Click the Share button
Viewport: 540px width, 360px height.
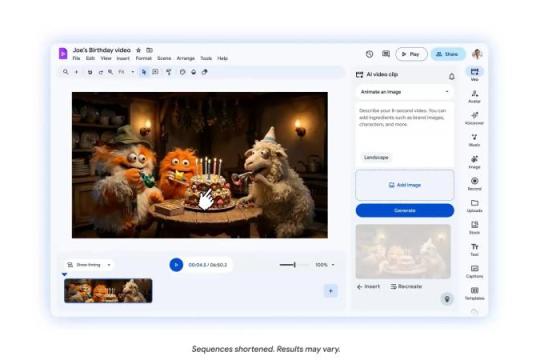[448, 54]
